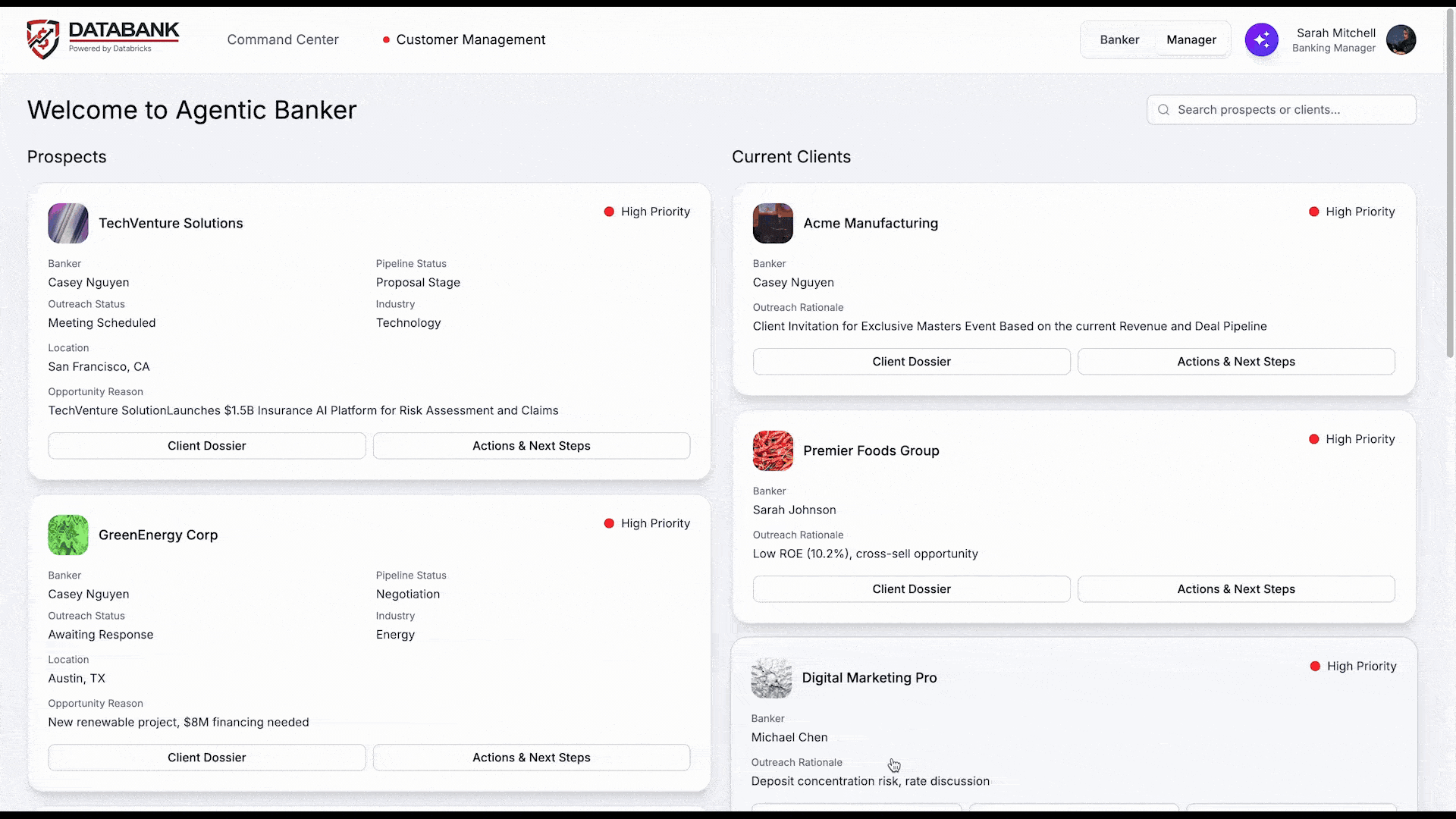Screen dimensions: 1456x819
Task: Open GreenEnergy Corp Actions & Next Steps
Action: [x=531, y=758]
